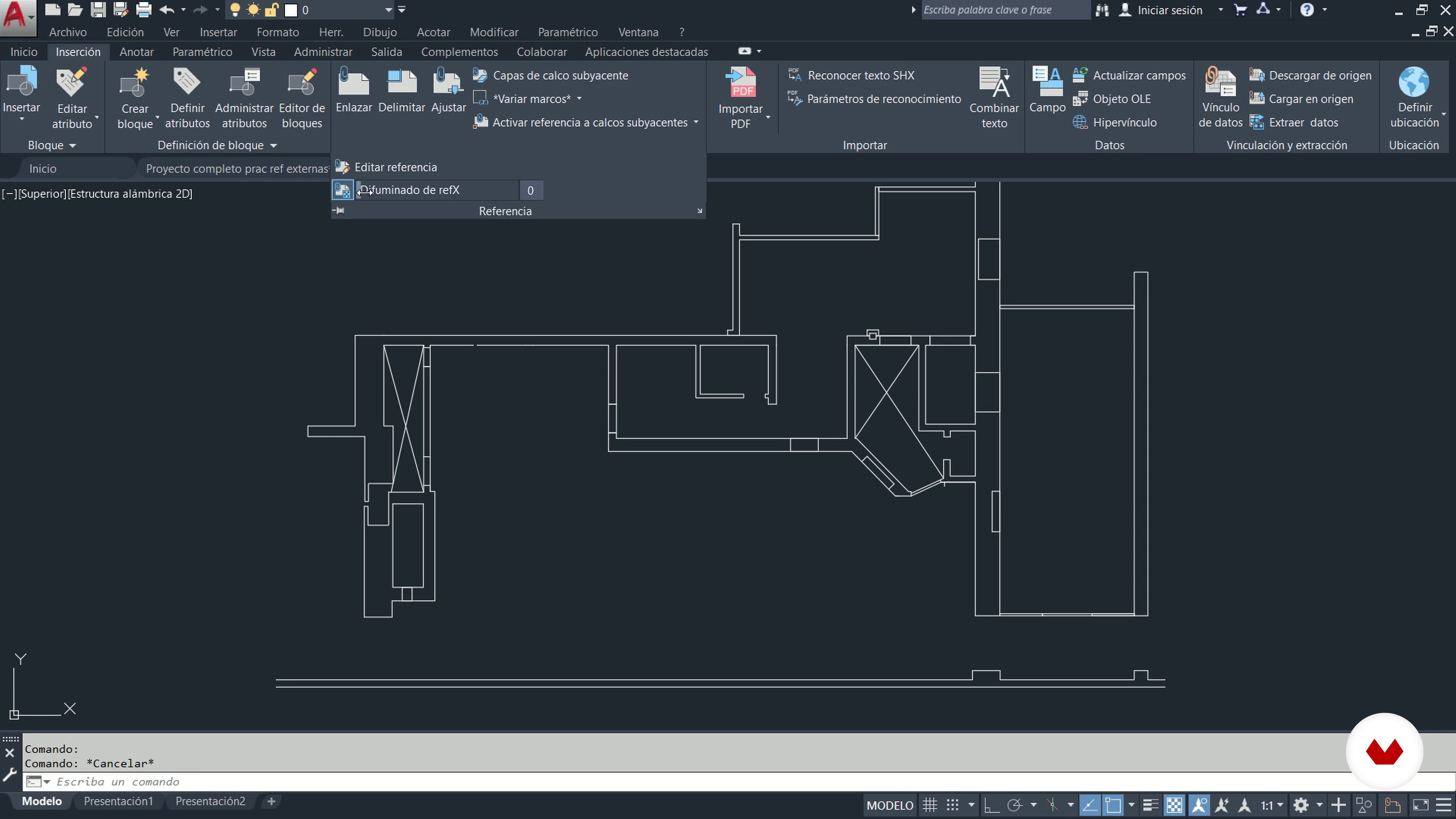Toggle drawing grid display in status bar

[x=930, y=805]
